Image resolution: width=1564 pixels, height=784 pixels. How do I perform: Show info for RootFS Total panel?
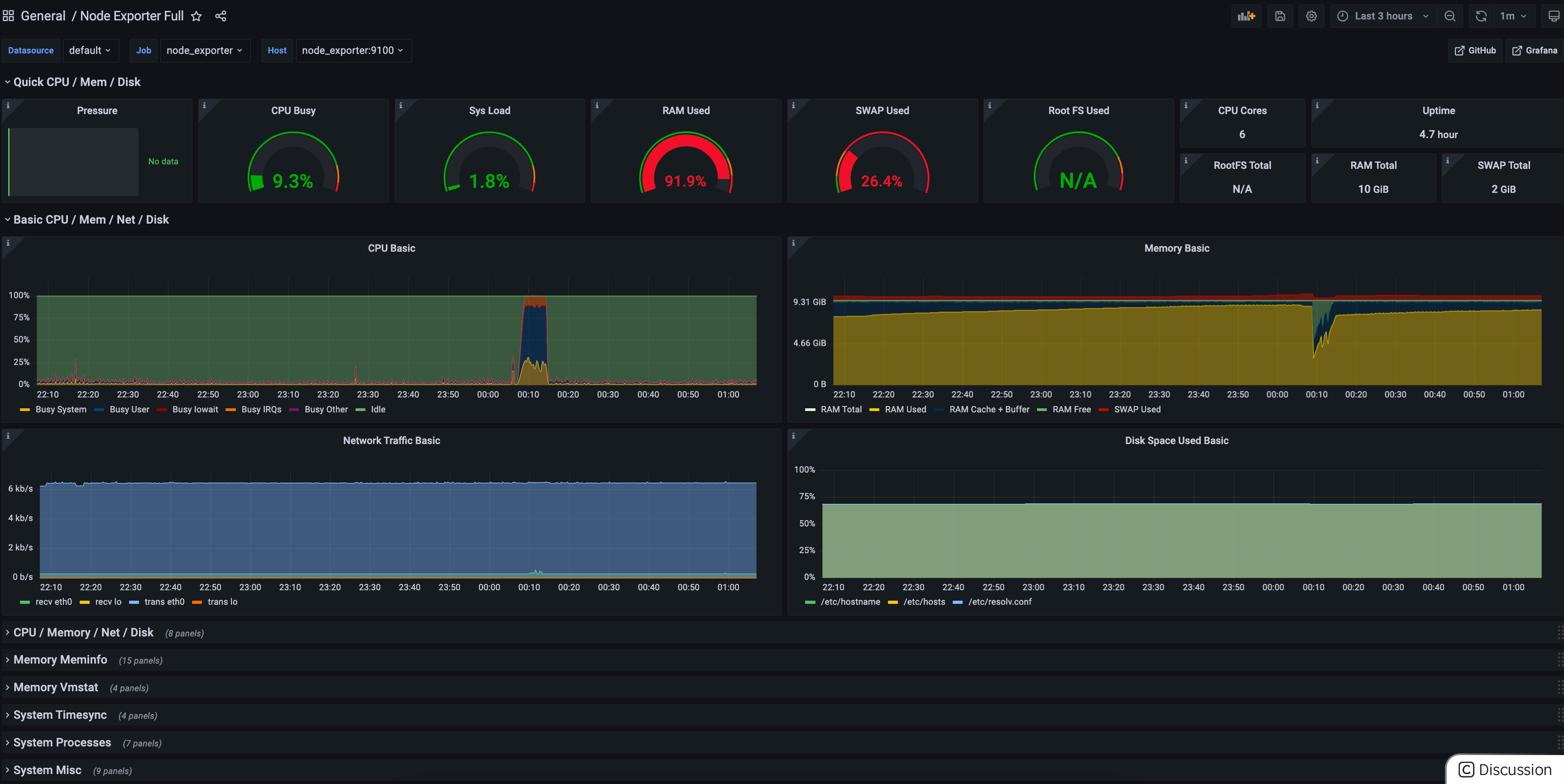point(1186,160)
